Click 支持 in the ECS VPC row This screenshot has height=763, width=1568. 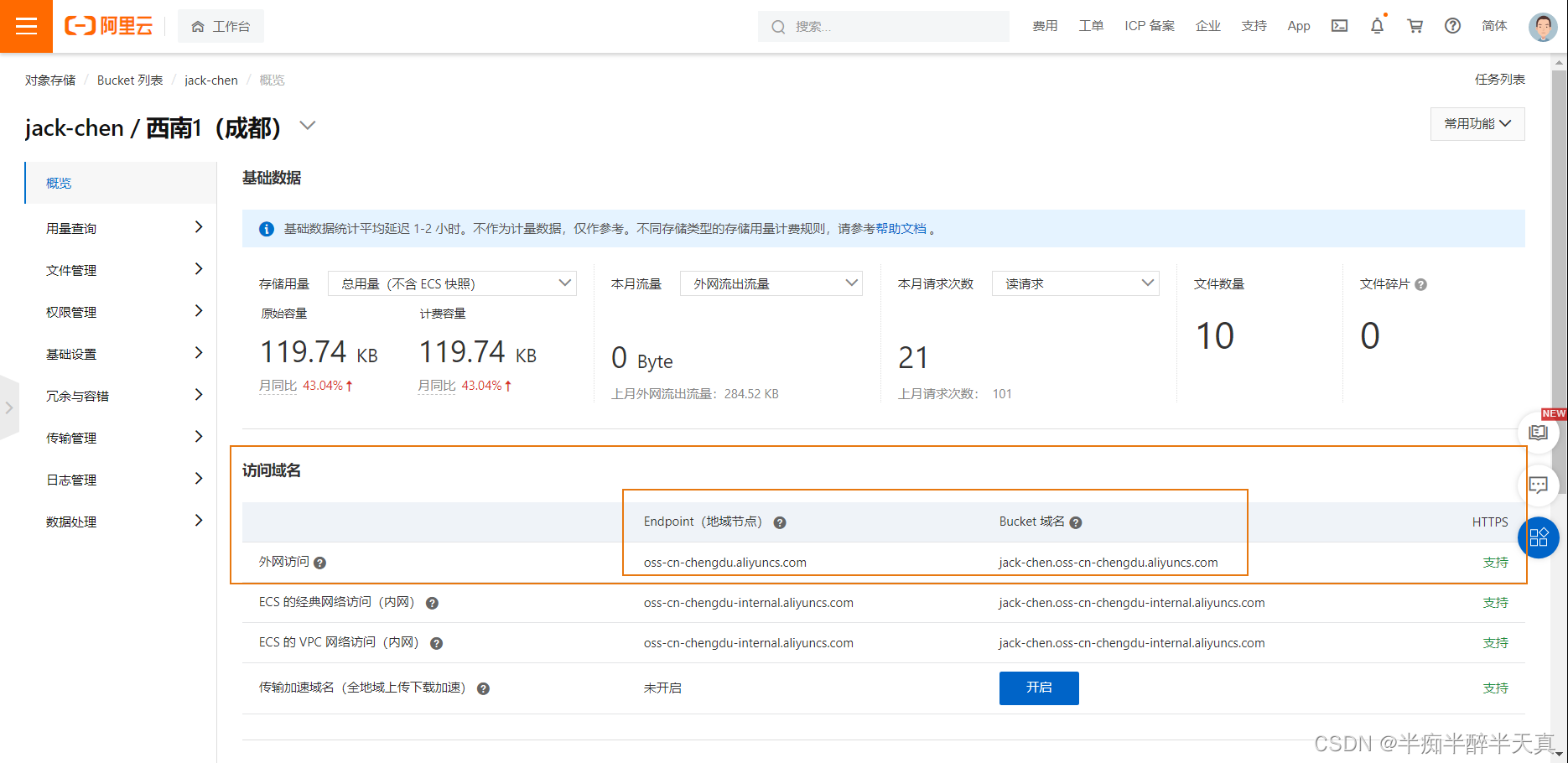tap(1495, 642)
